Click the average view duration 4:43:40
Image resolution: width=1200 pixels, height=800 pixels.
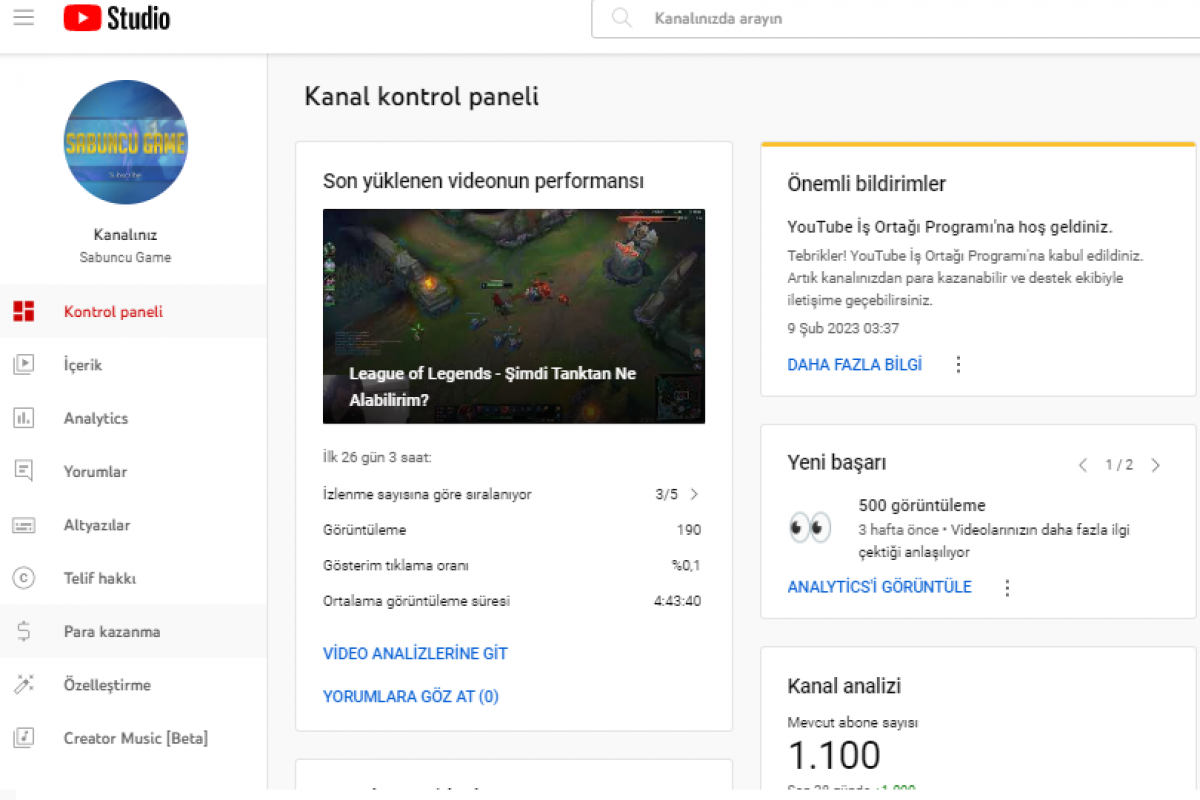pyautogui.click(x=678, y=601)
